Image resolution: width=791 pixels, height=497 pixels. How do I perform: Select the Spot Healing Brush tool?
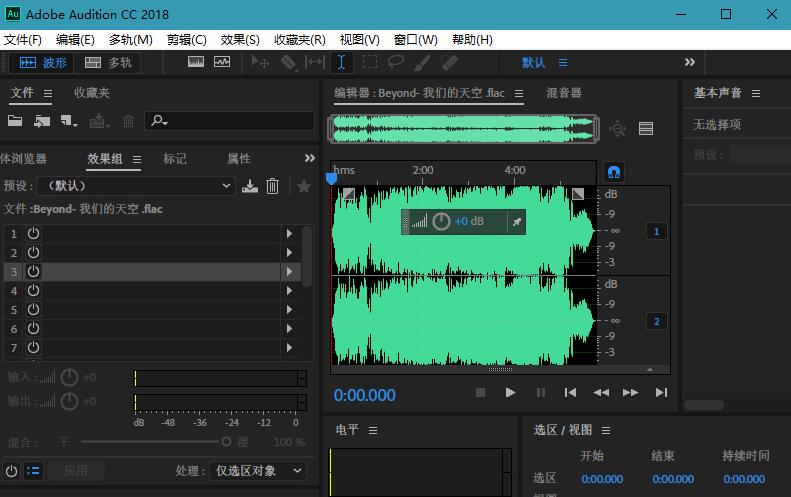[x=449, y=63]
